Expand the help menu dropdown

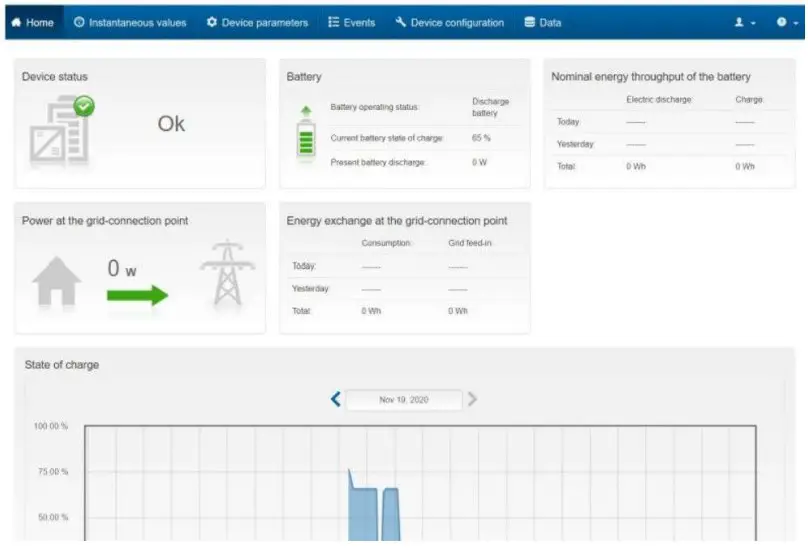coord(787,23)
